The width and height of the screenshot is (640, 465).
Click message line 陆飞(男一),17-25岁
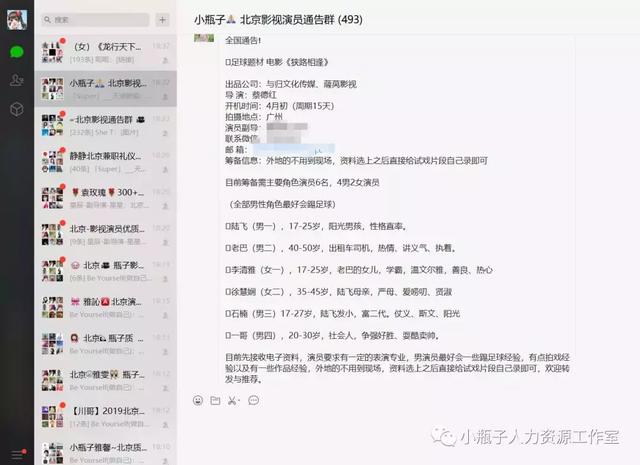pos(316,226)
